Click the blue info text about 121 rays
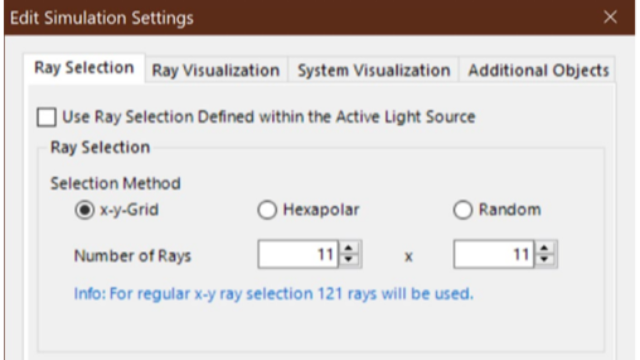The image size is (640, 360). 273,294
